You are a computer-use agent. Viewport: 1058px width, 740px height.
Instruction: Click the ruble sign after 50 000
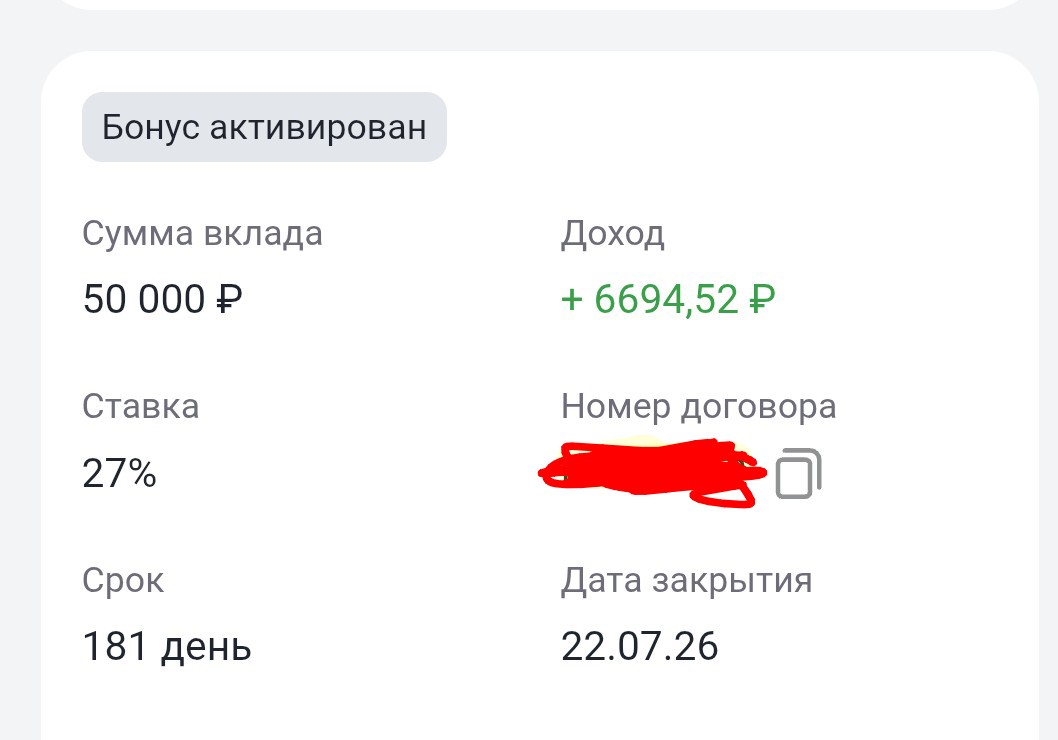tap(229, 299)
